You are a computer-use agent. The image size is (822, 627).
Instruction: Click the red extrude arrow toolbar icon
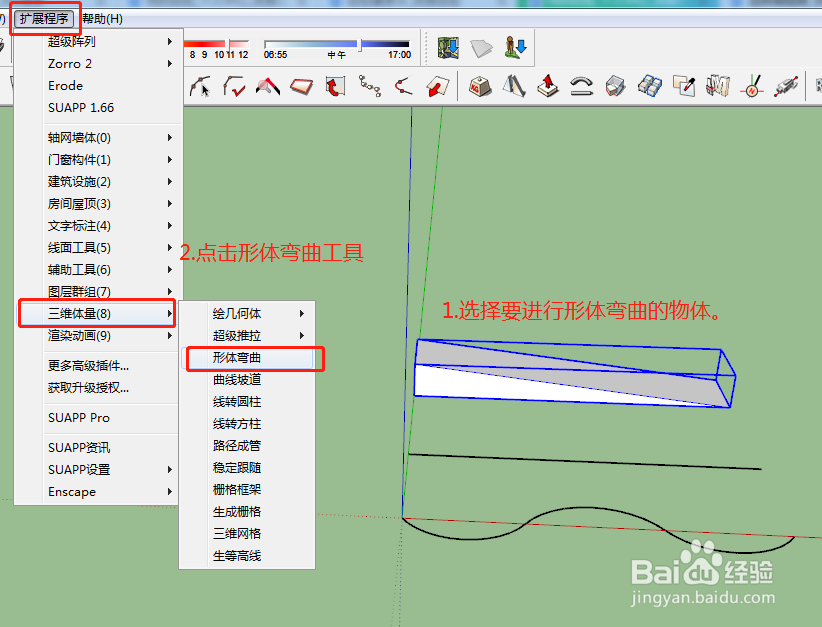click(x=545, y=87)
